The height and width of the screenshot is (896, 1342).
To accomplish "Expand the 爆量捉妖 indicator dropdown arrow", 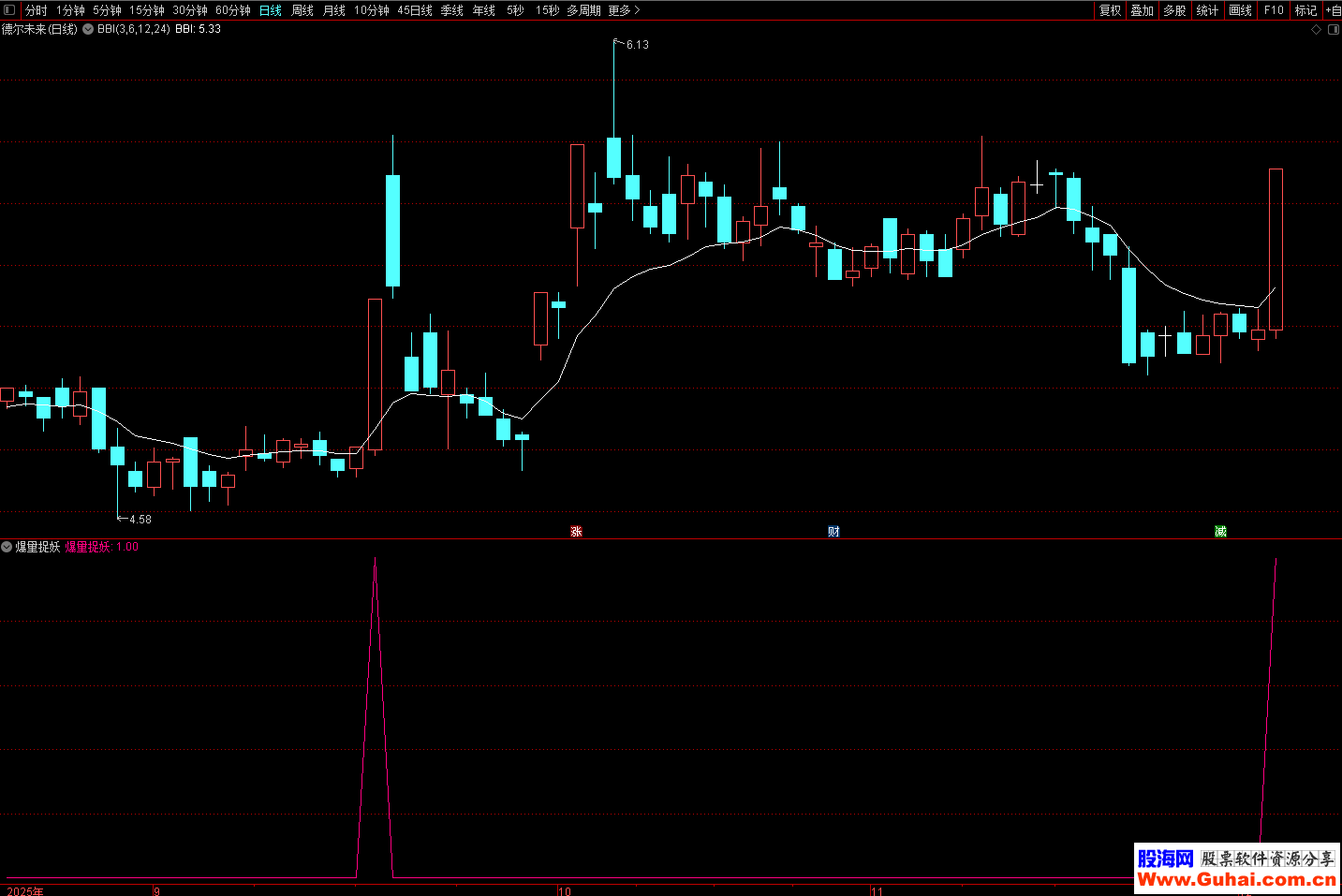I will point(7,547).
